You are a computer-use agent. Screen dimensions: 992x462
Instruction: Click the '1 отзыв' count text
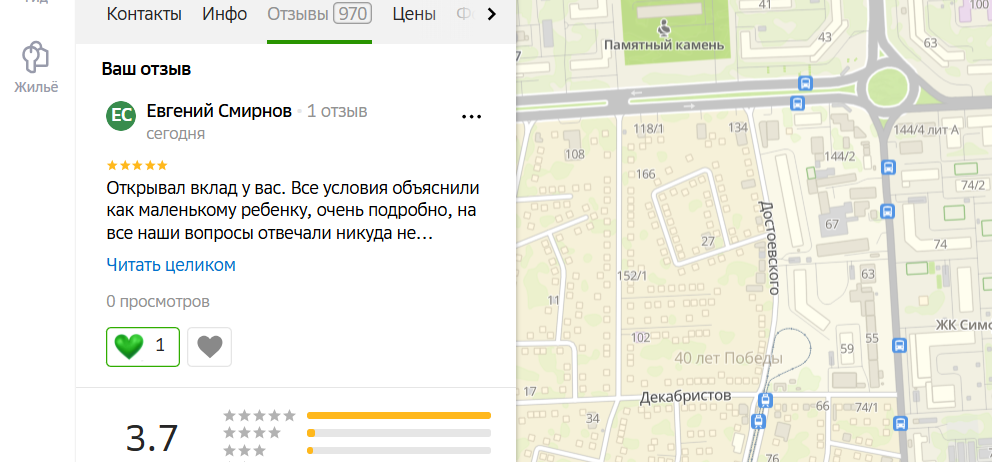click(337, 111)
